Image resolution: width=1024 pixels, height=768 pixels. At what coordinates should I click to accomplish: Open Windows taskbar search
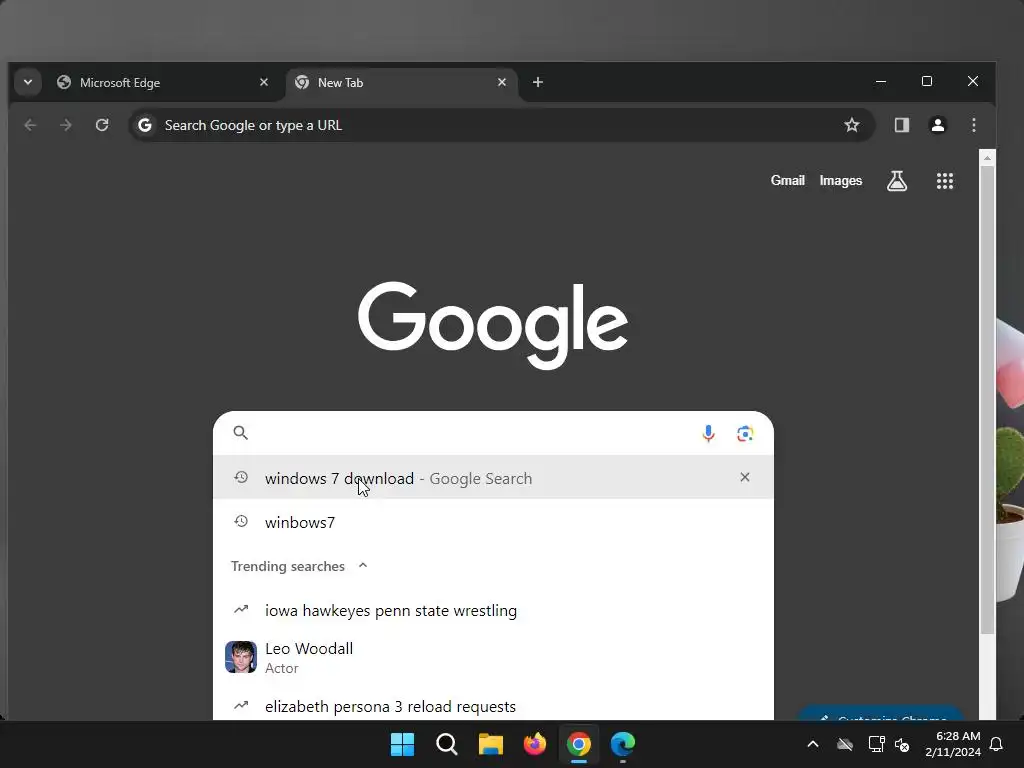pyautogui.click(x=447, y=744)
